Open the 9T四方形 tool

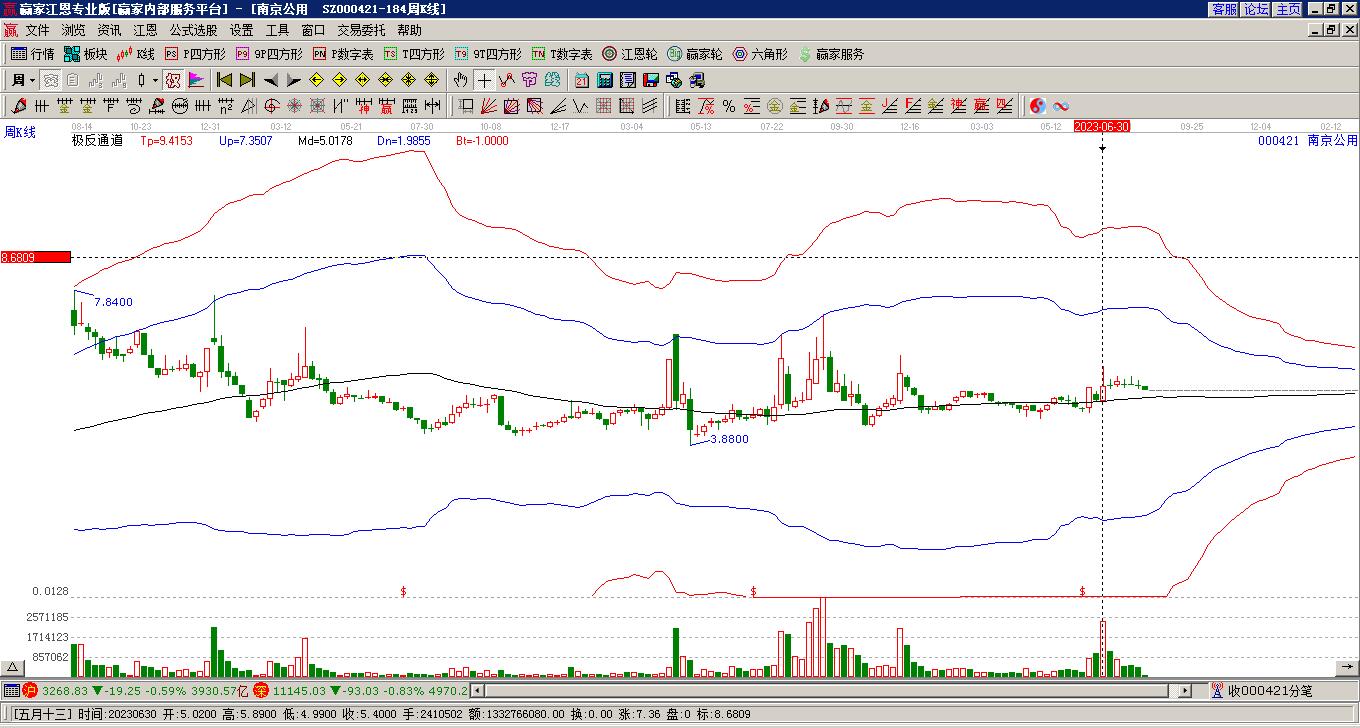[488, 54]
